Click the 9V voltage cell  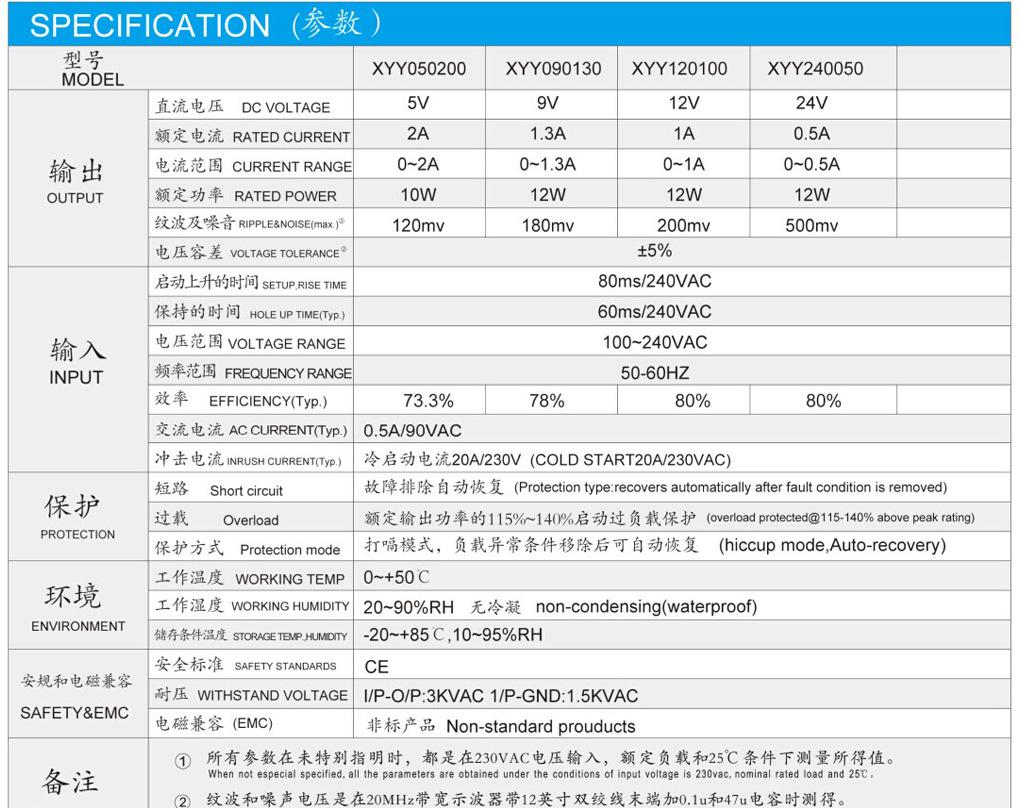coord(548,103)
